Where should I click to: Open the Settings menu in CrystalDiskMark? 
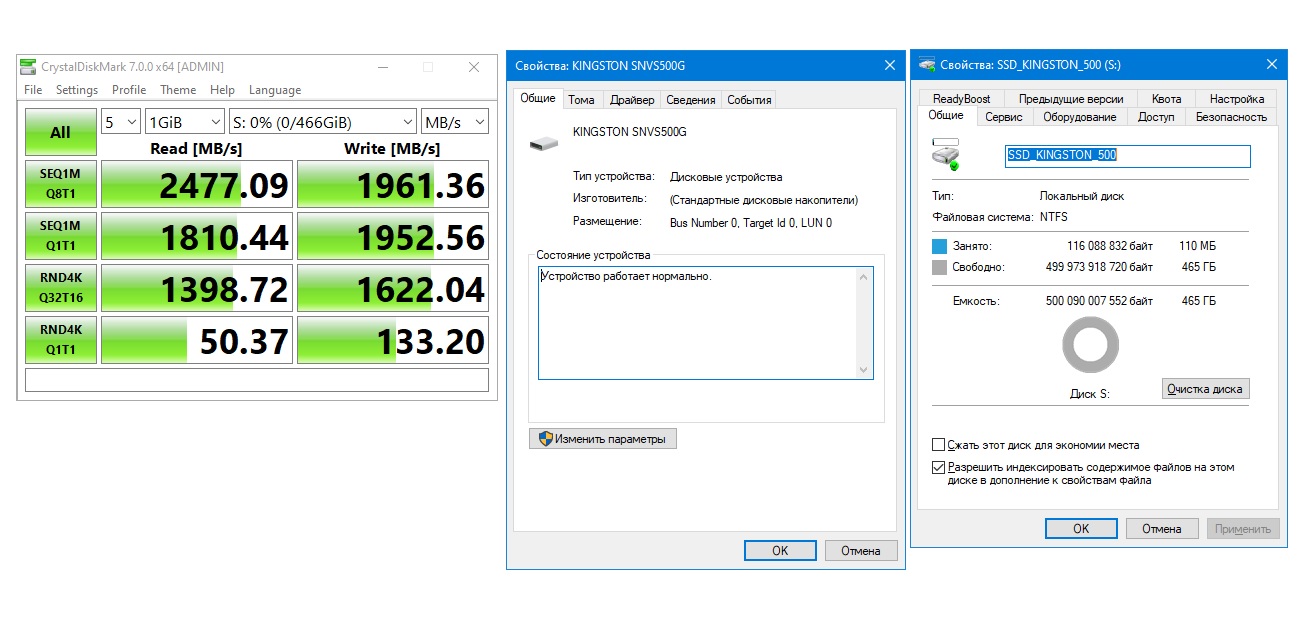(77, 90)
